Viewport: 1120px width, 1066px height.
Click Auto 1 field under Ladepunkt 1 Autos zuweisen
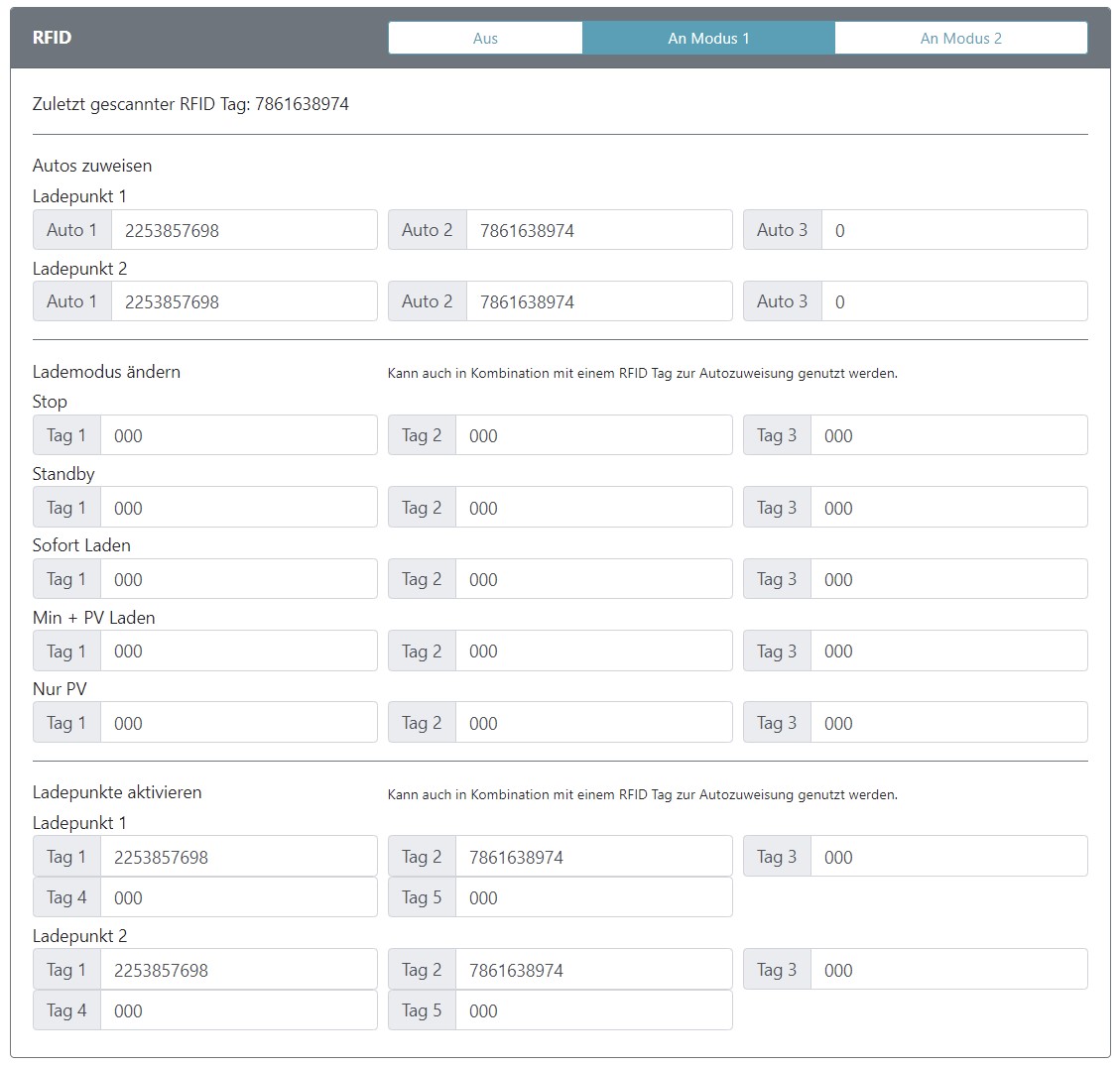(x=243, y=230)
